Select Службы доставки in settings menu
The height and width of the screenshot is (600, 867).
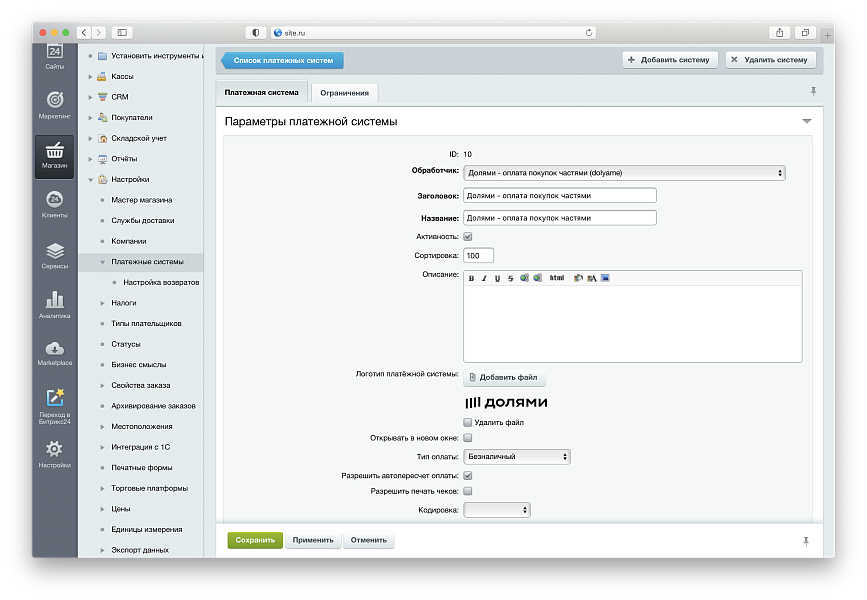point(142,221)
